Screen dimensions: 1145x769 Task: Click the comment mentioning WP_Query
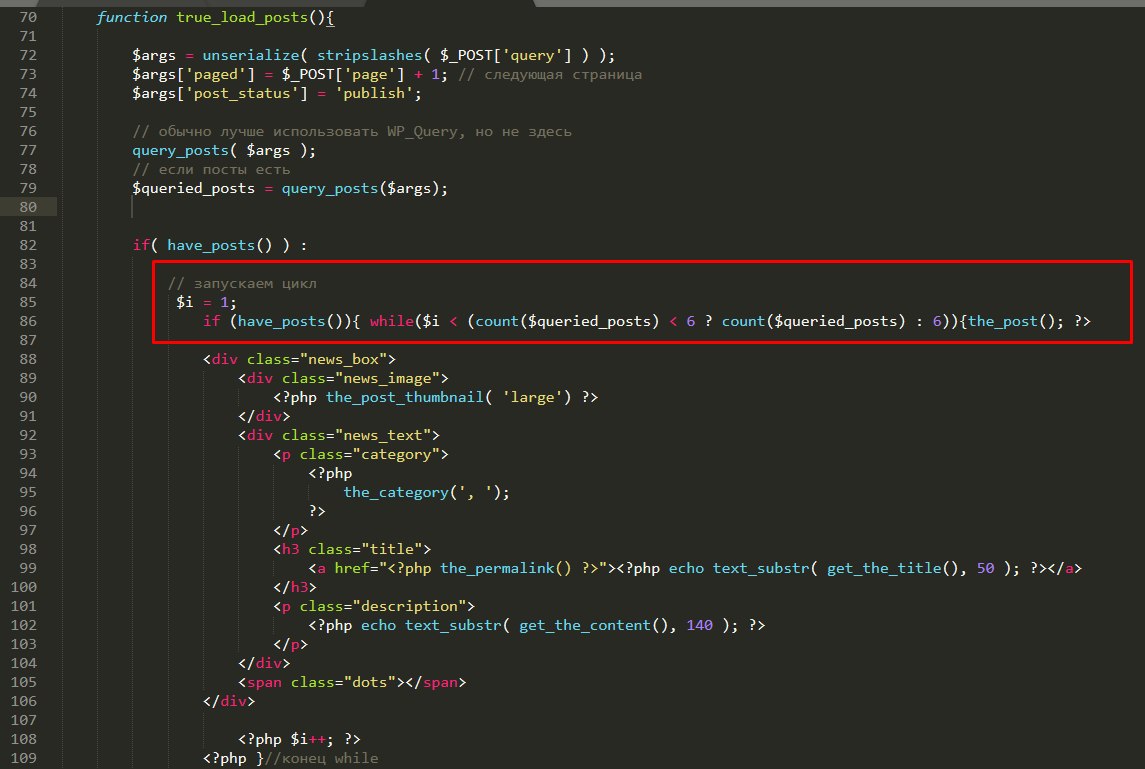pyautogui.click(x=352, y=131)
